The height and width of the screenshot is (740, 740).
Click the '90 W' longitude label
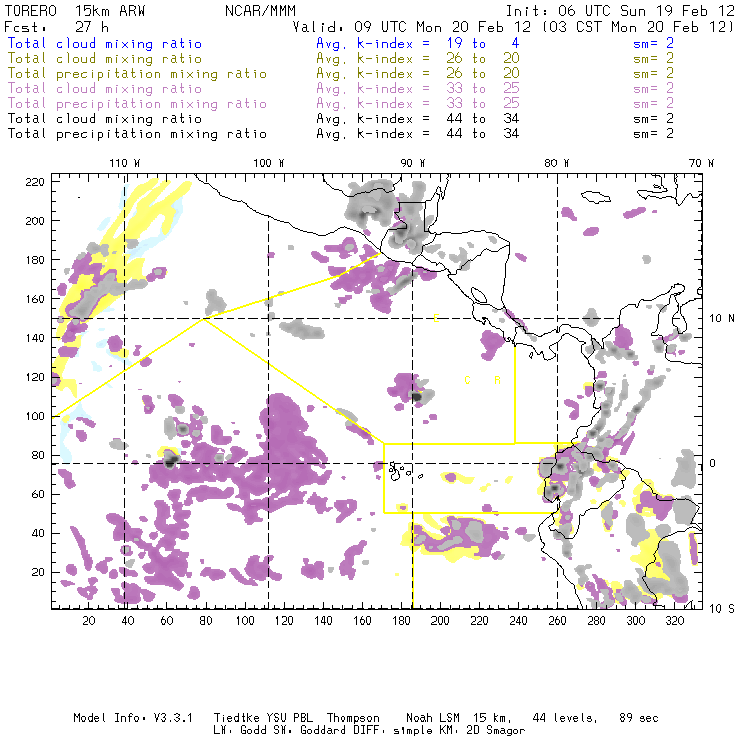pos(412,163)
